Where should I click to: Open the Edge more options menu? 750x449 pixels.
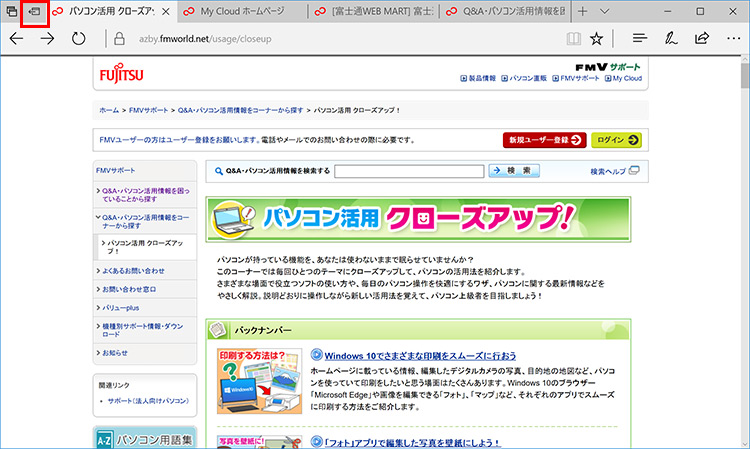pos(733,39)
